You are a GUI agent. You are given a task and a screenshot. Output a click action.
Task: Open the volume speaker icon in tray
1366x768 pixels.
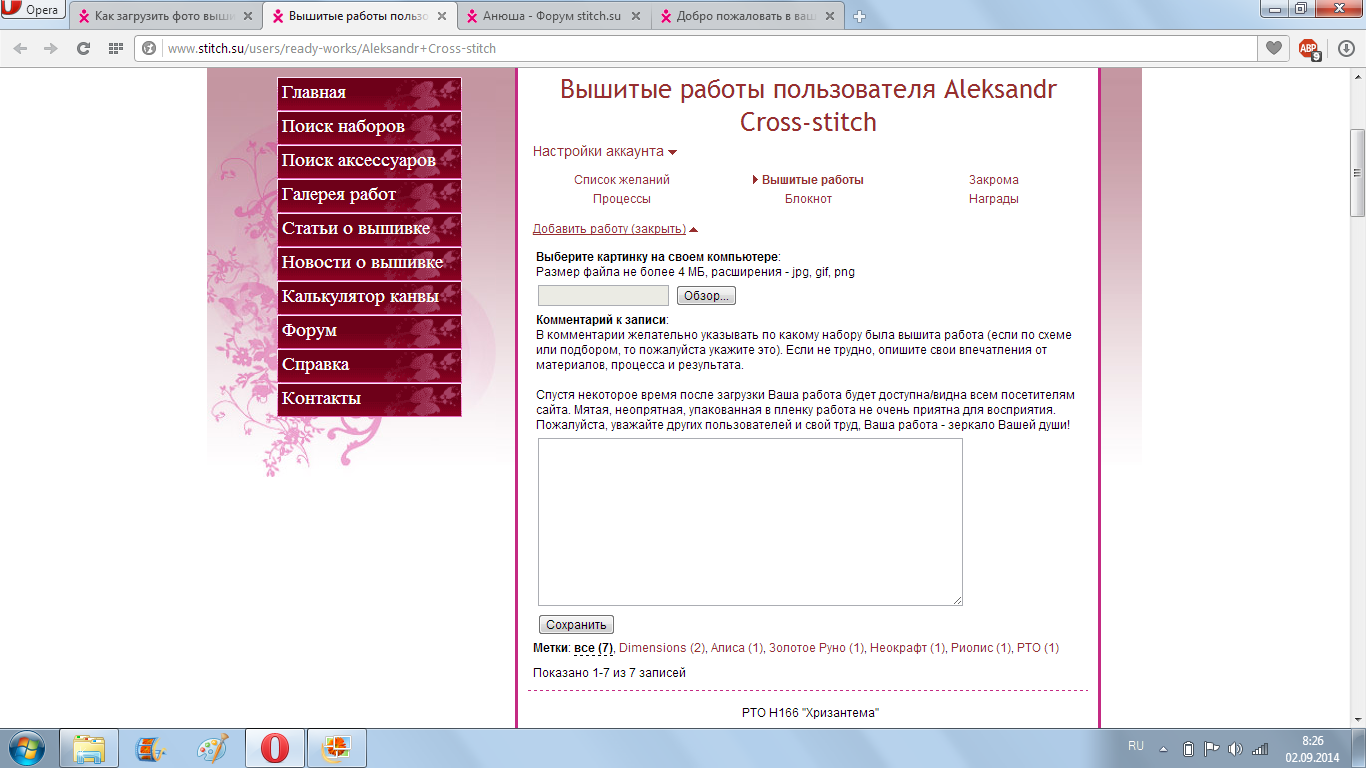click(x=1235, y=748)
